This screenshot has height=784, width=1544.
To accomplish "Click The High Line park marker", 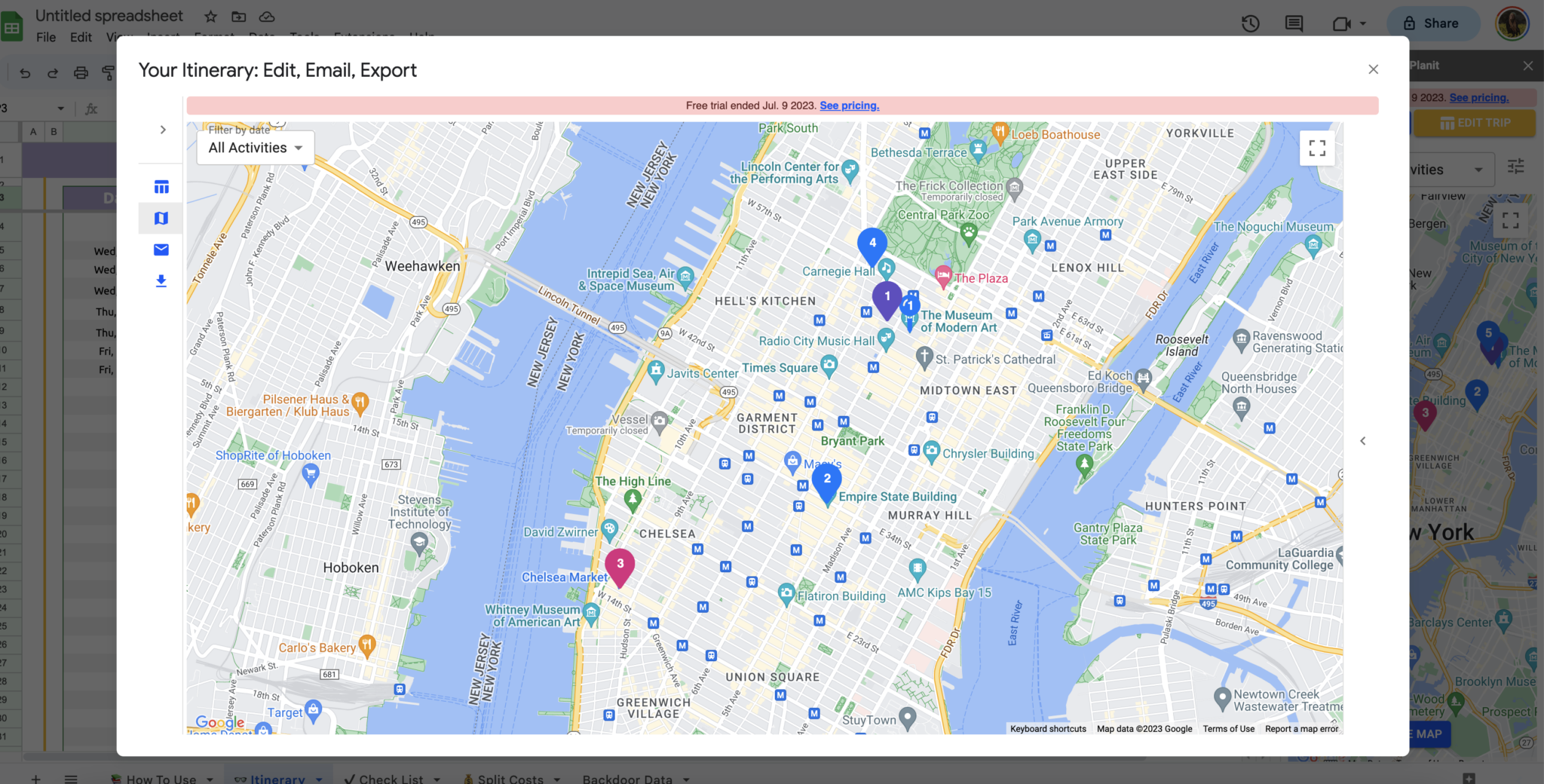I will coord(633,499).
